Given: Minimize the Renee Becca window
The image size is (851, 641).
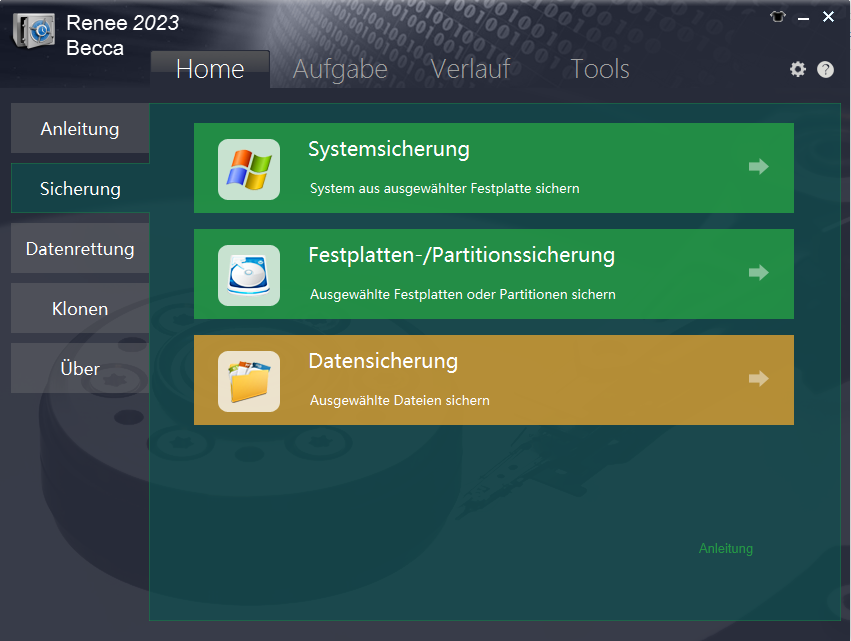Looking at the screenshot, I should pyautogui.click(x=803, y=18).
